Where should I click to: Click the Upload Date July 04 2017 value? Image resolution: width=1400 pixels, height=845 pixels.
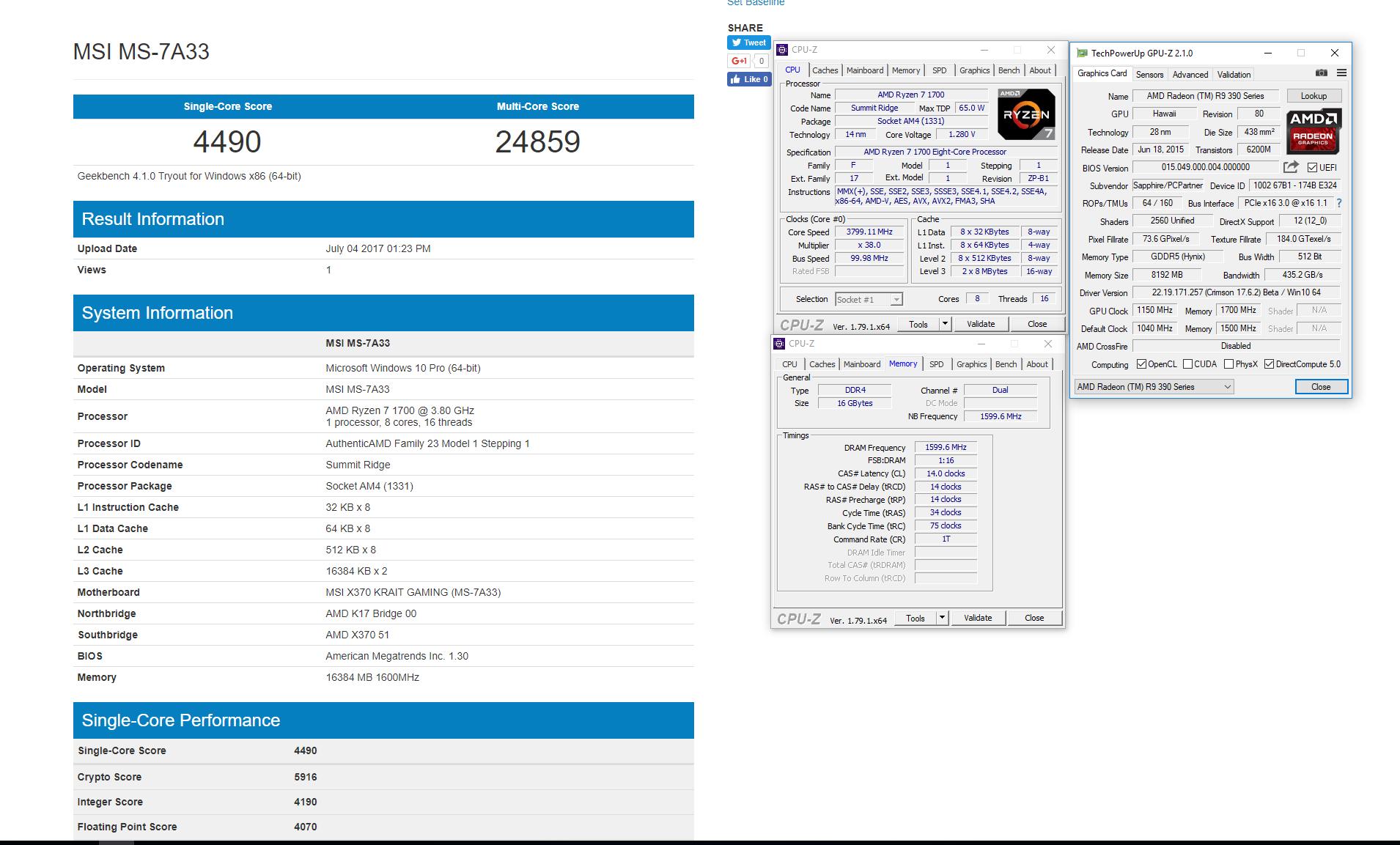click(378, 248)
